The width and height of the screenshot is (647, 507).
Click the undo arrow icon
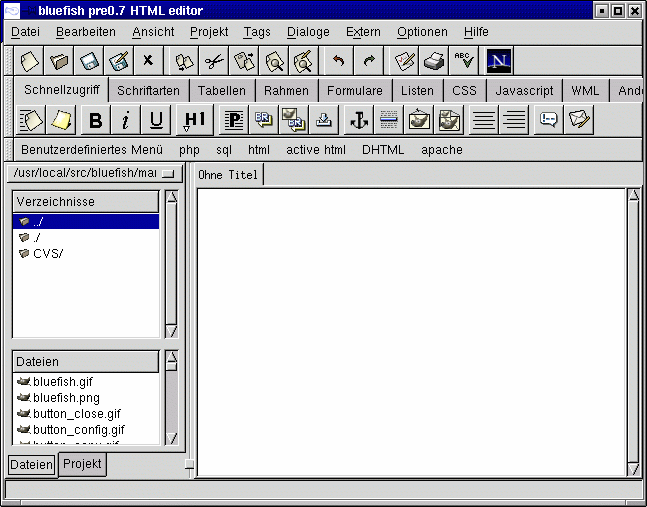(x=338, y=62)
